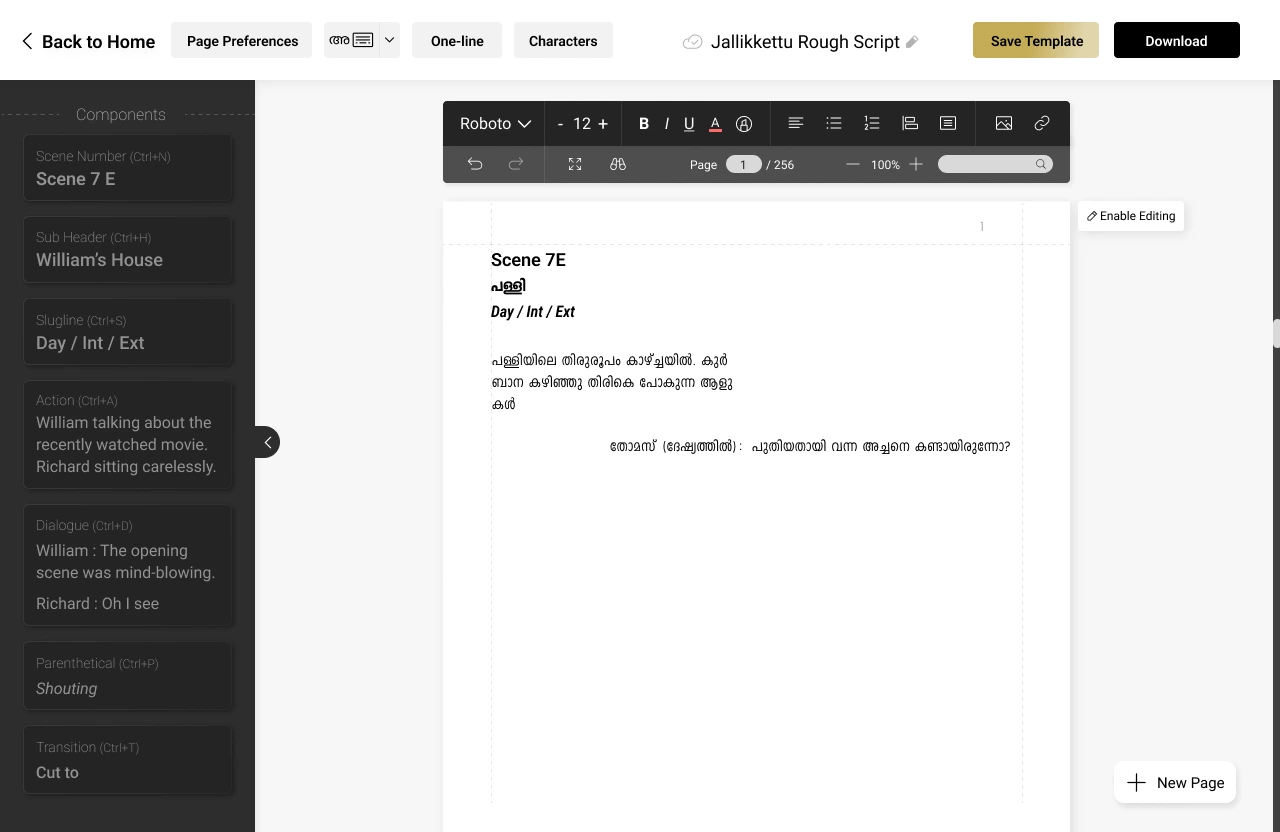Image resolution: width=1280 pixels, height=832 pixels.
Task: Undo the last change
Action: tap(475, 163)
